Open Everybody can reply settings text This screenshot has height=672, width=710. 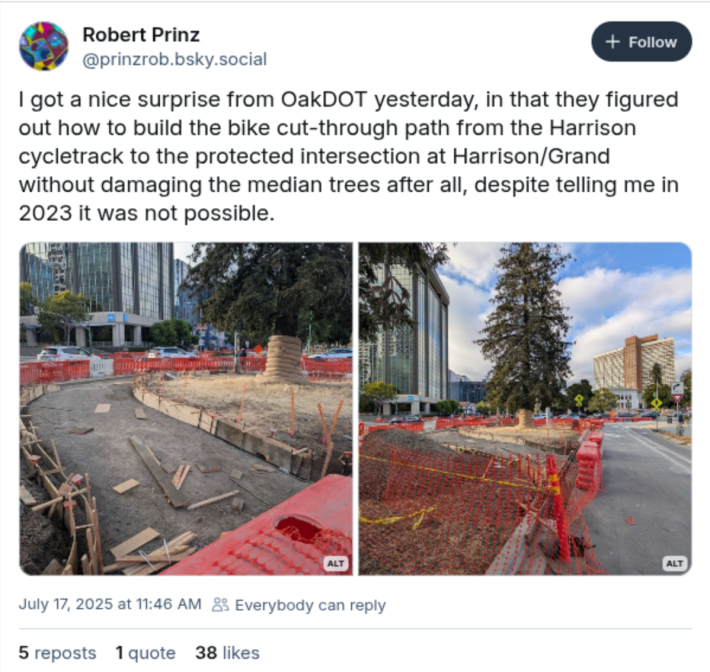click(310, 605)
